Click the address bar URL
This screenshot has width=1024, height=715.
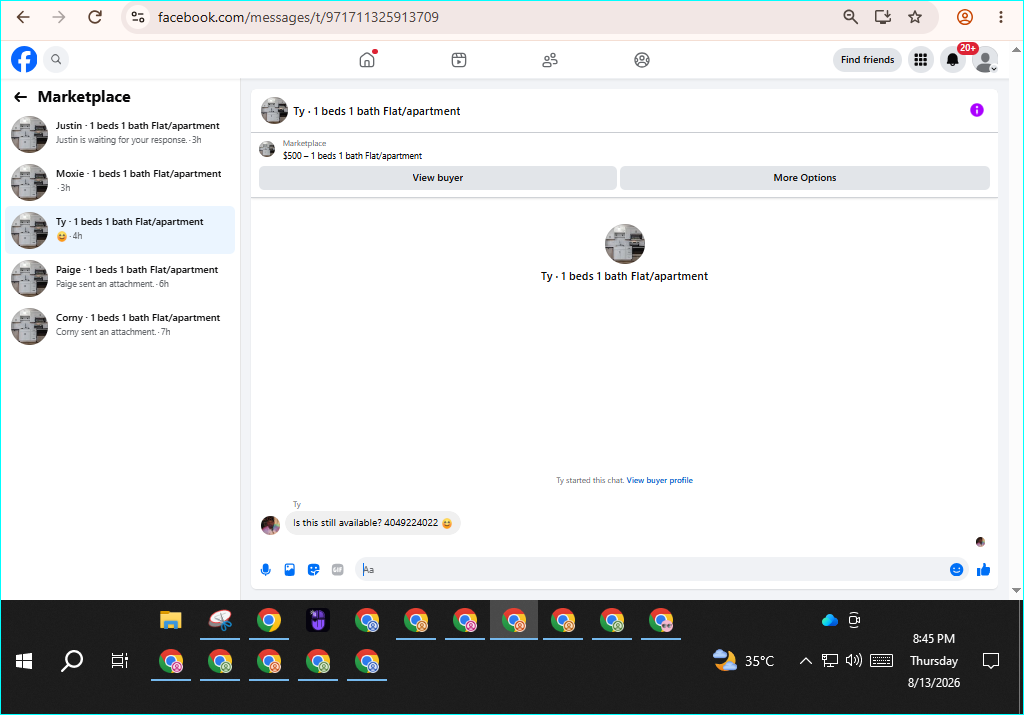click(x=298, y=17)
